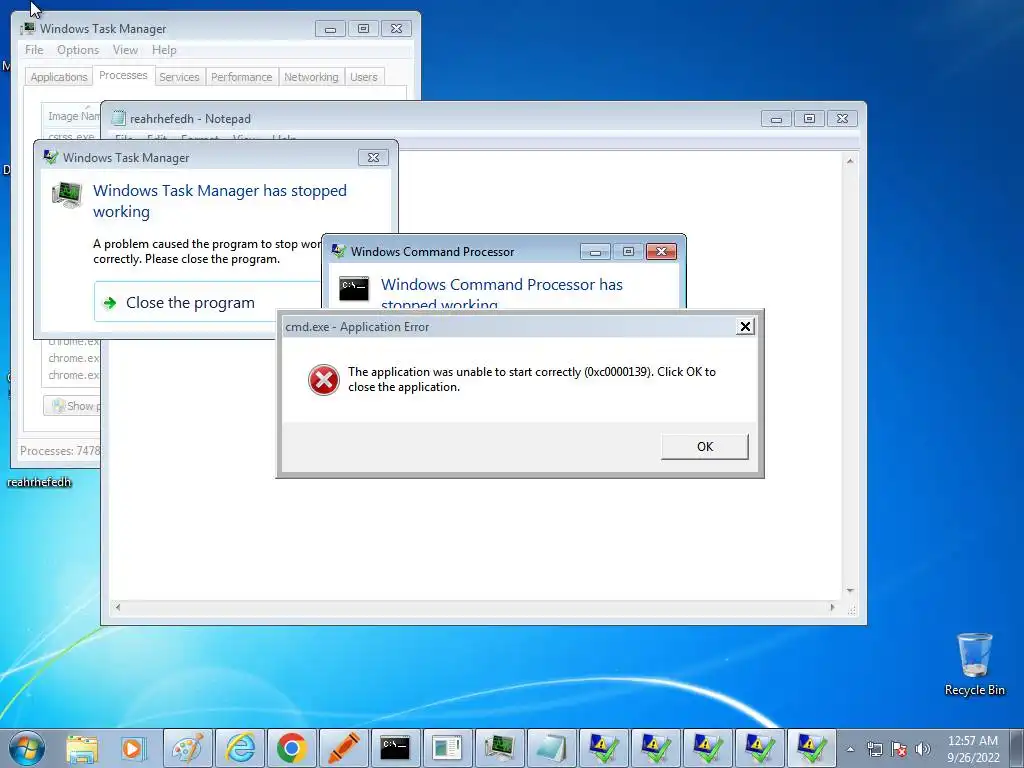The height and width of the screenshot is (768, 1024).
Task: Open Paint from the taskbar
Action: pos(187,748)
